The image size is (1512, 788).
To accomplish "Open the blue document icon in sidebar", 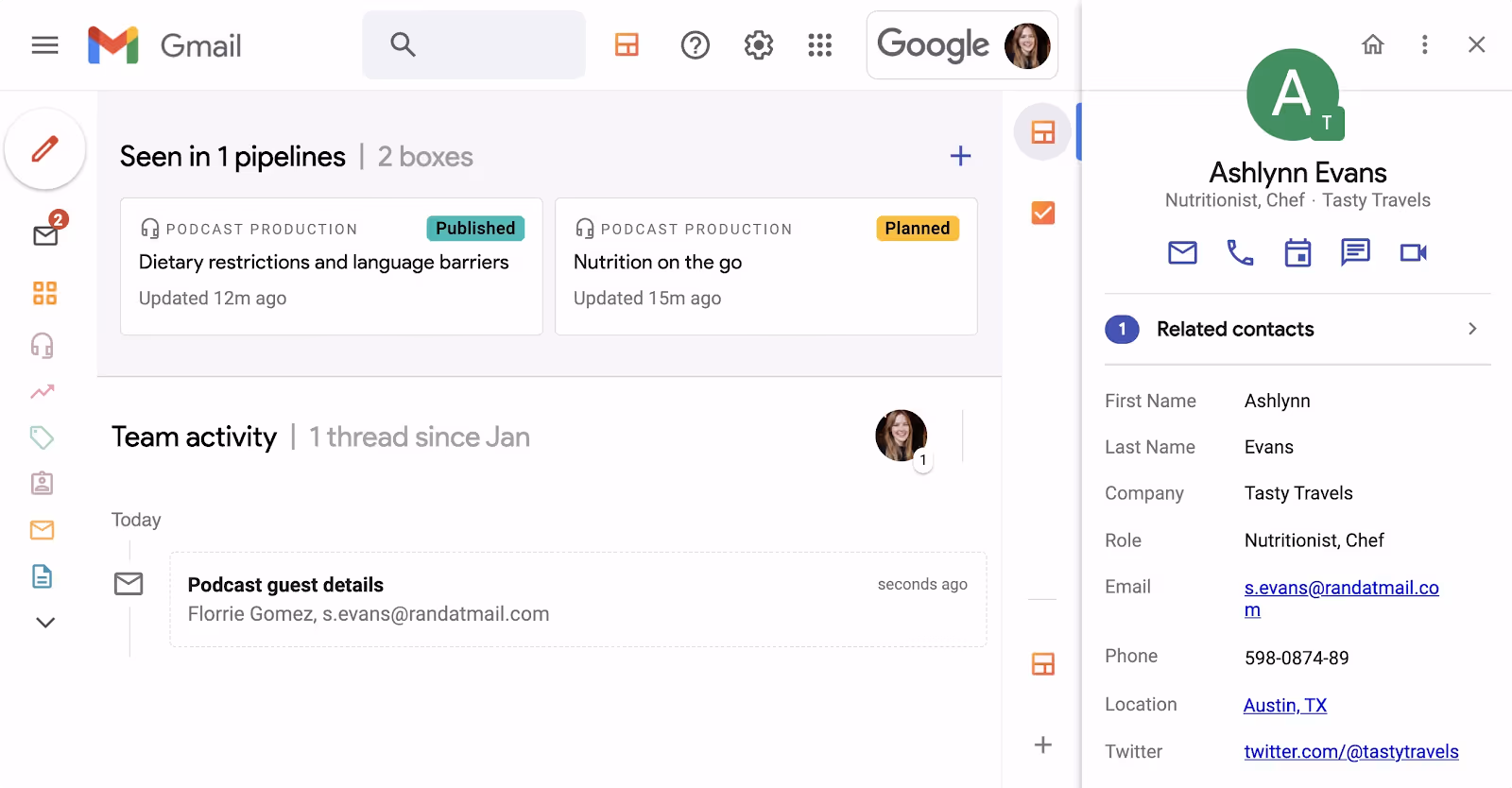I will click(43, 576).
